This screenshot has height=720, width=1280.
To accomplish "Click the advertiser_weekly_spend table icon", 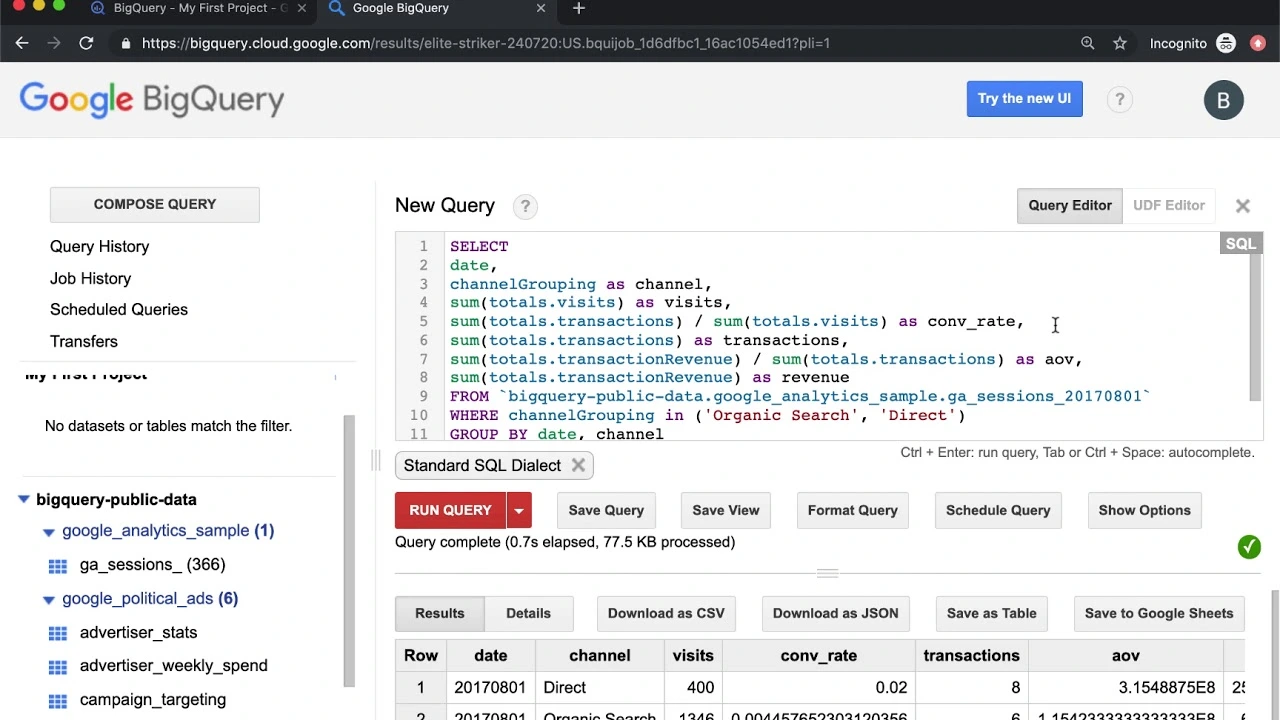I will (58, 667).
